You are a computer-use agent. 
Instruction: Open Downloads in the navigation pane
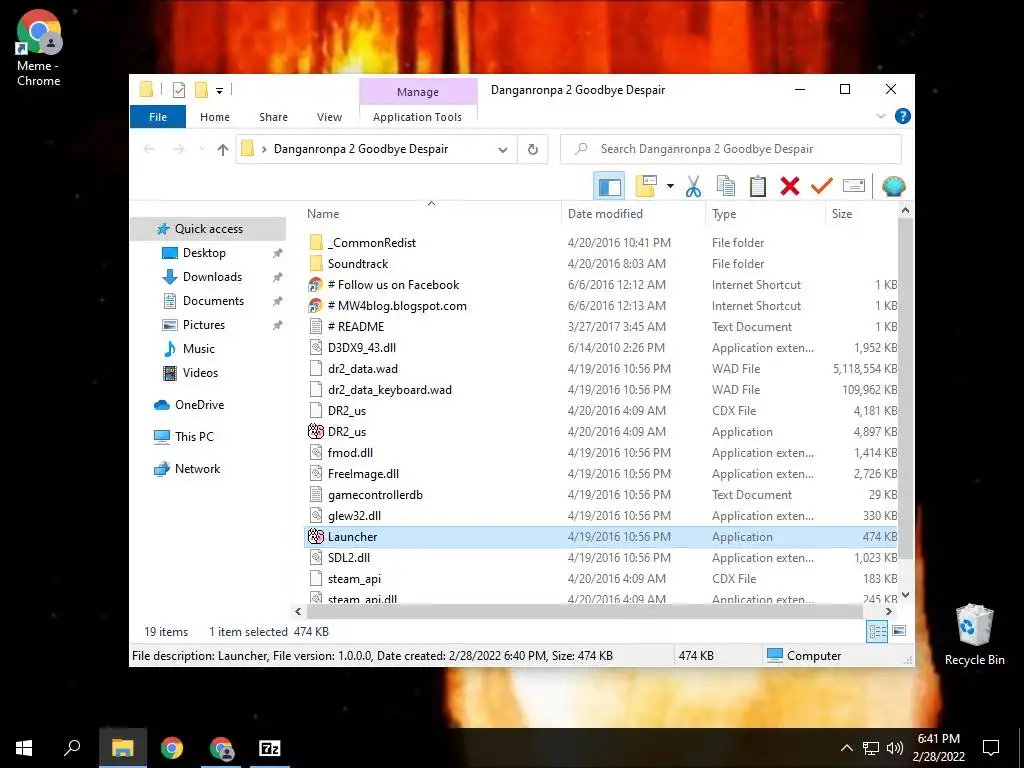point(212,277)
